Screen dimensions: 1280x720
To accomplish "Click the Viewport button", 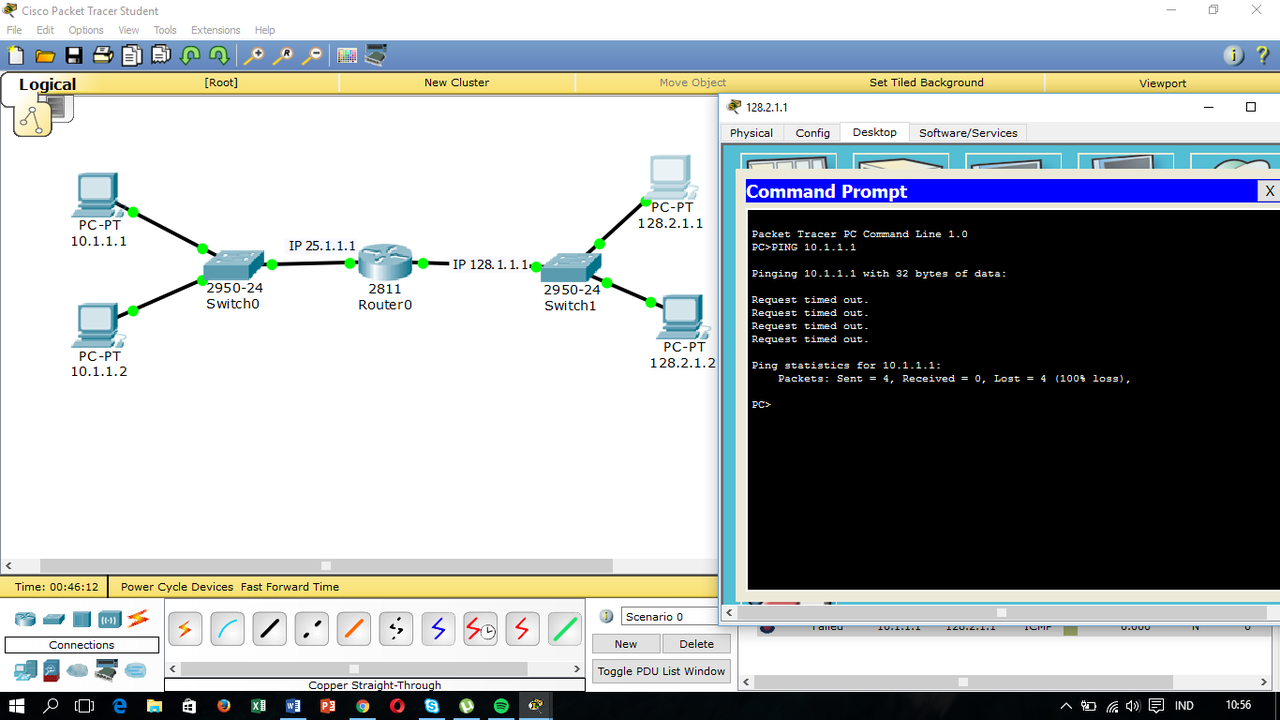I will pos(1162,83).
